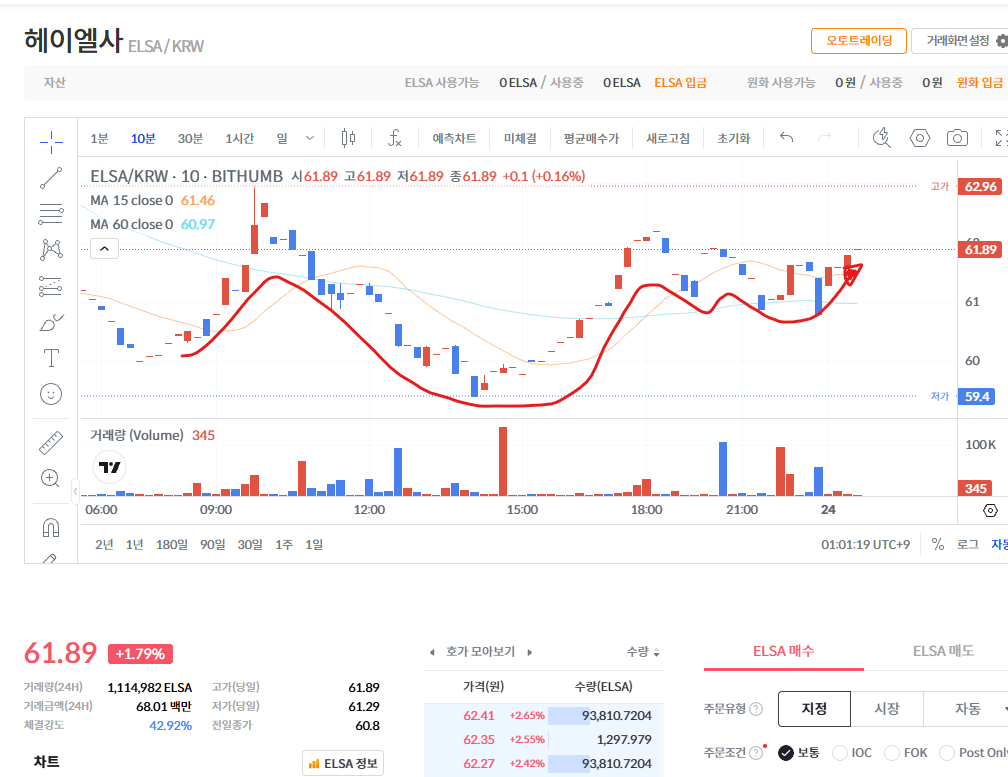Open timezone setting 01:01:19 UTC+9
This screenshot has width=1008, height=777.
click(865, 544)
